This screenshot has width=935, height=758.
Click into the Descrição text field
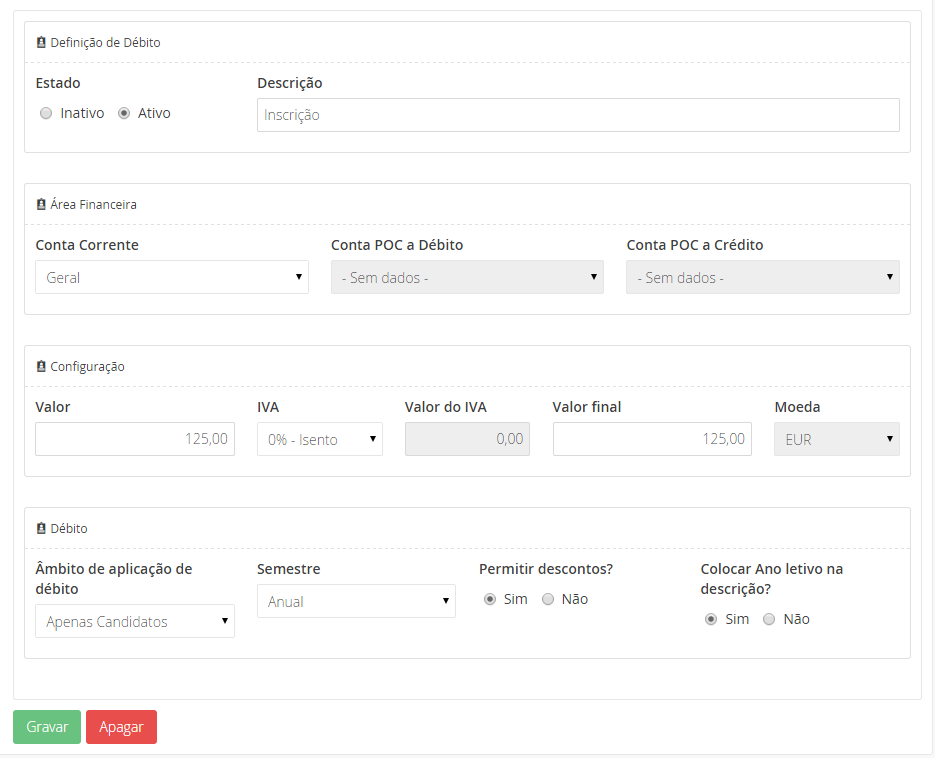click(578, 115)
